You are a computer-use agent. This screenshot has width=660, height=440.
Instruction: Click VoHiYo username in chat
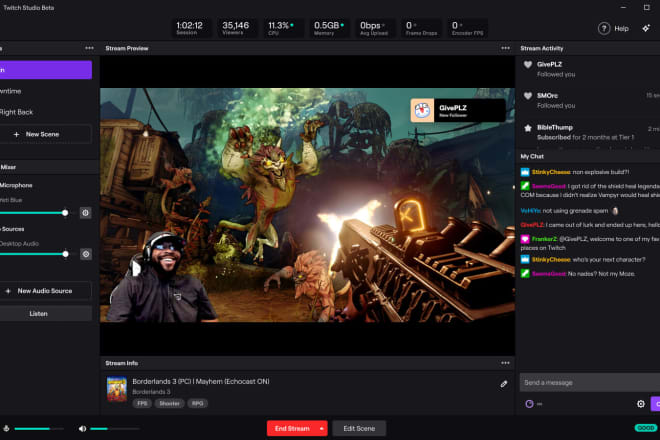530,211
